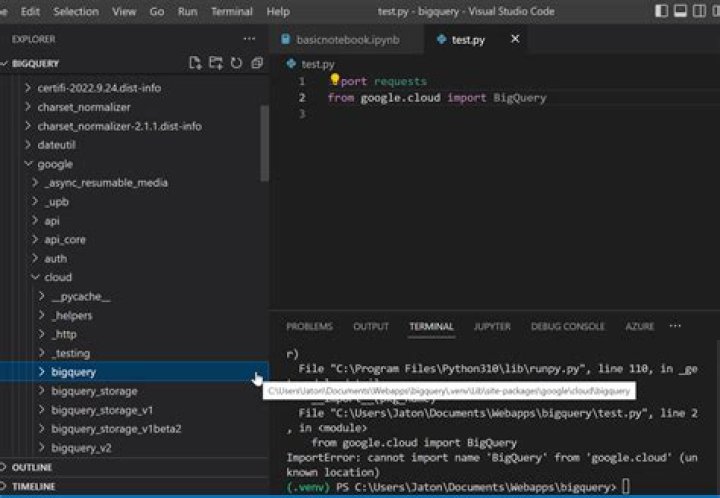This screenshot has width=720, height=498.
Task: Expand _async_resumable_media folder
Action: [133, 183]
